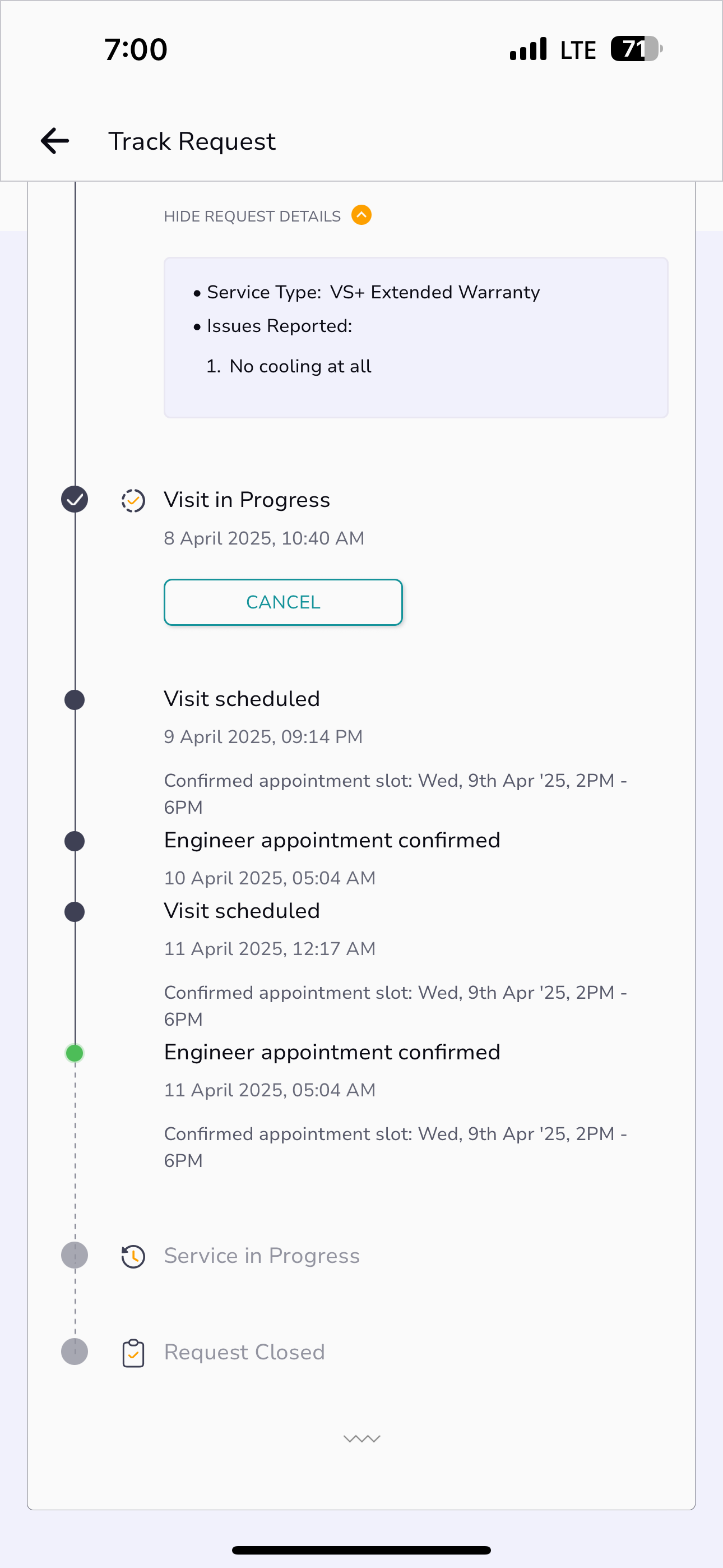Go back using the arrow icon
Screen dimensions: 723x1568
tap(55, 141)
